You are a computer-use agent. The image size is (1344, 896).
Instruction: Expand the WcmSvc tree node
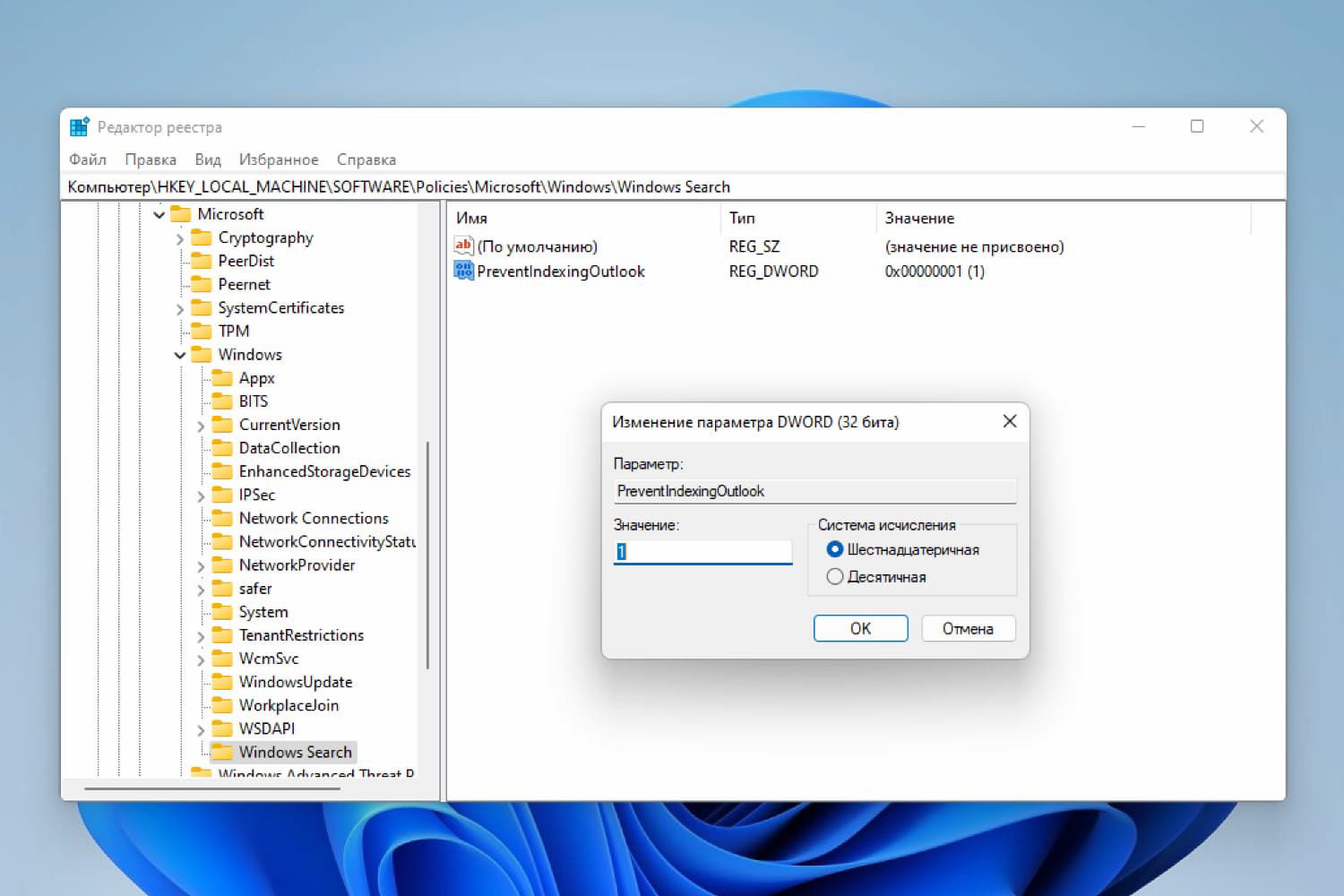click(201, 659)
